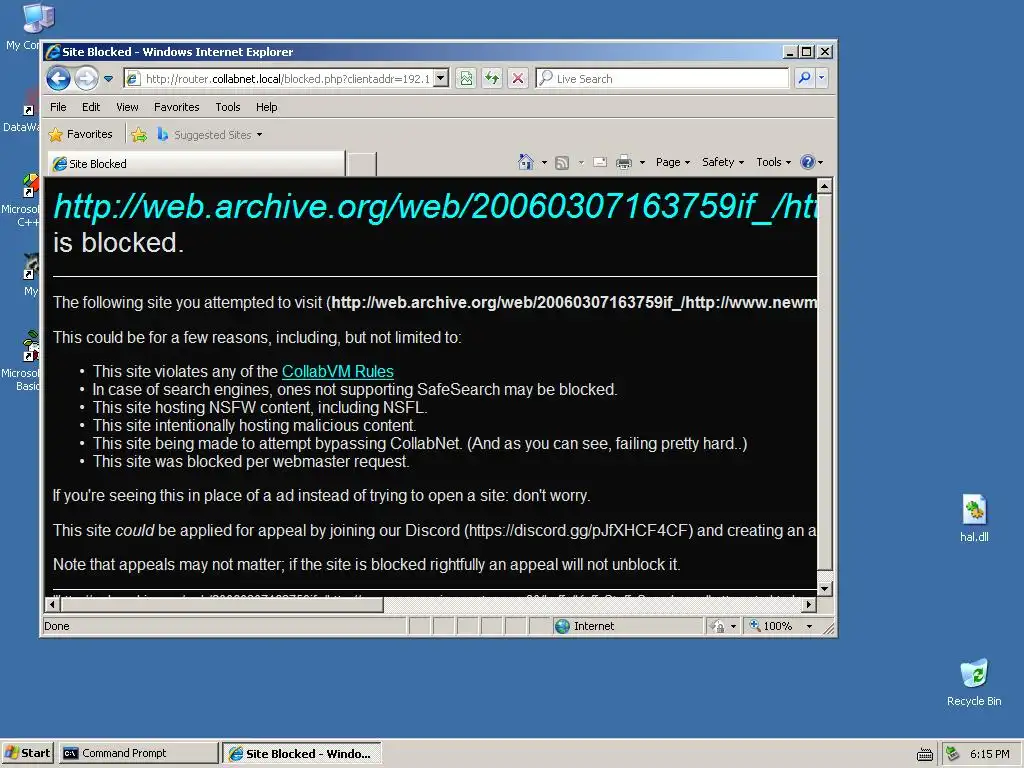The width and height of the screenshot is (1024, 768).
Task: Select Recycle Bin desktop icon
Action: coord(974,683)
